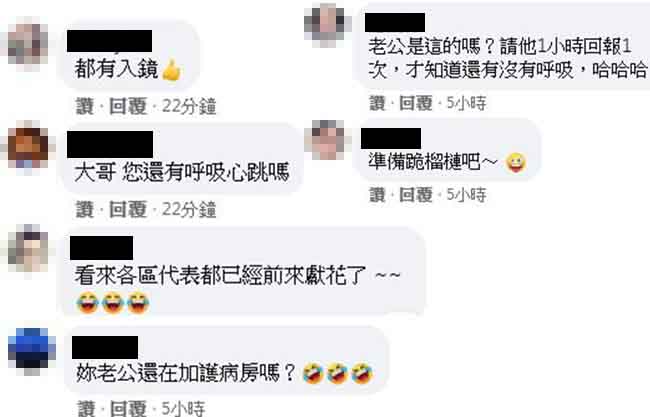Screen dimensions: 650x417
Task: Click avatar beside 老公是這的嗎 comment
Action: tap(325, 24)
